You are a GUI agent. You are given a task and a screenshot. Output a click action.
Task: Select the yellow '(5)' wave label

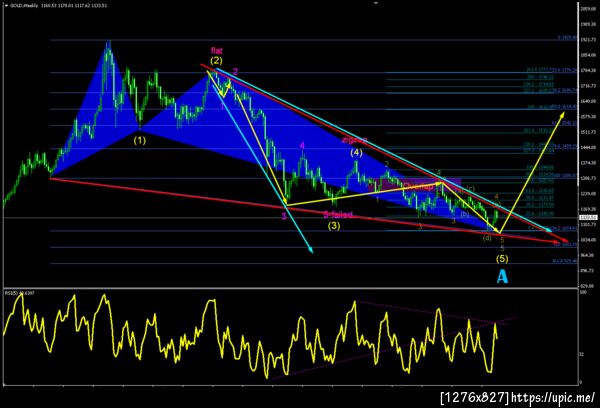click(502, 259)
